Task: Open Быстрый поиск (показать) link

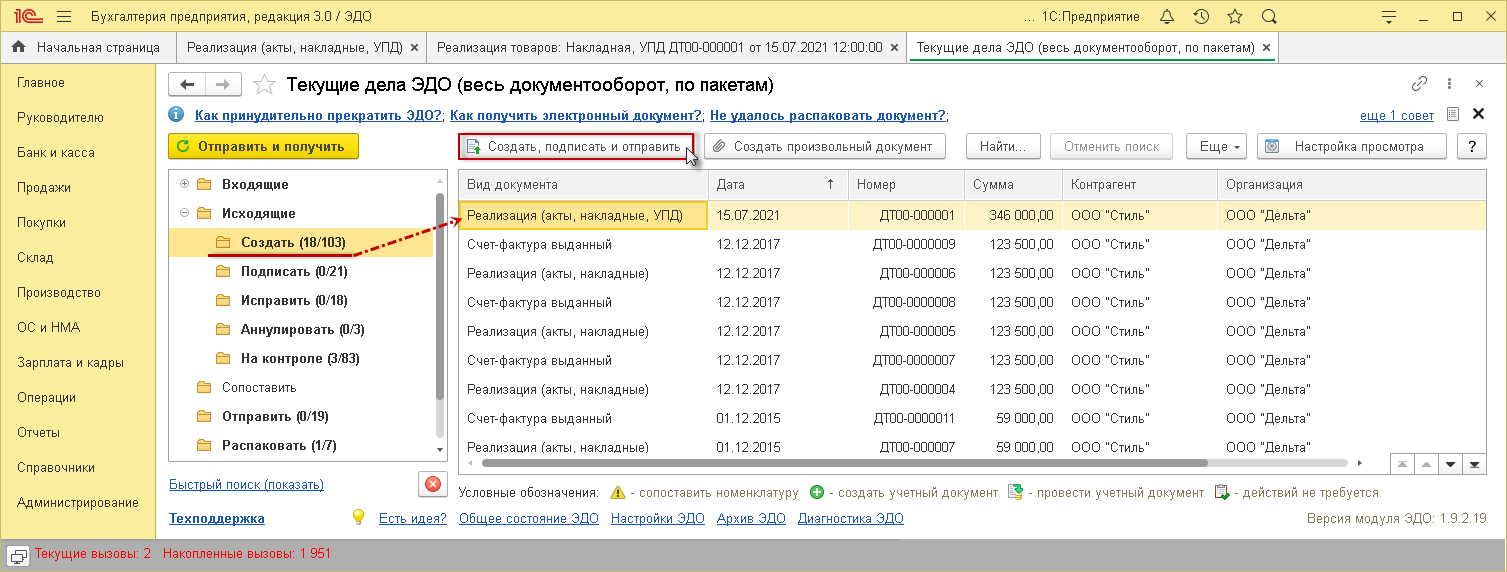Action: 246,484
